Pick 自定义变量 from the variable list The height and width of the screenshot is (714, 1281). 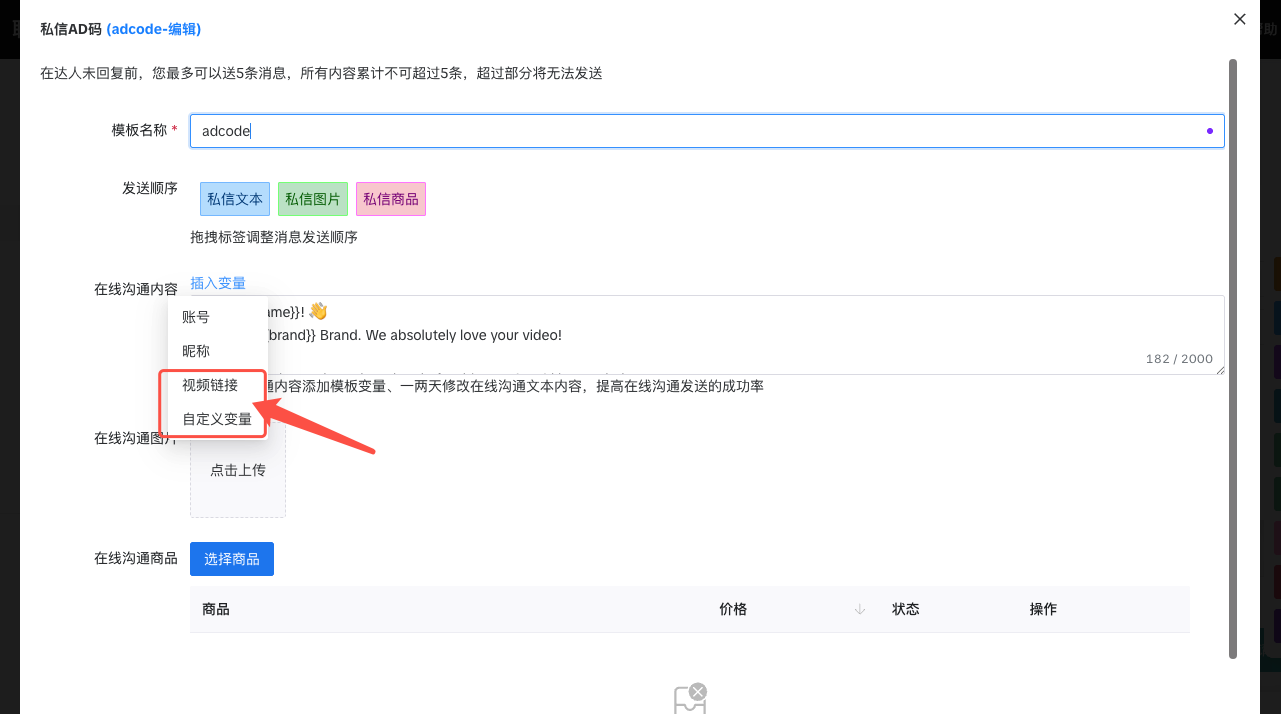[x=217, y=419]
